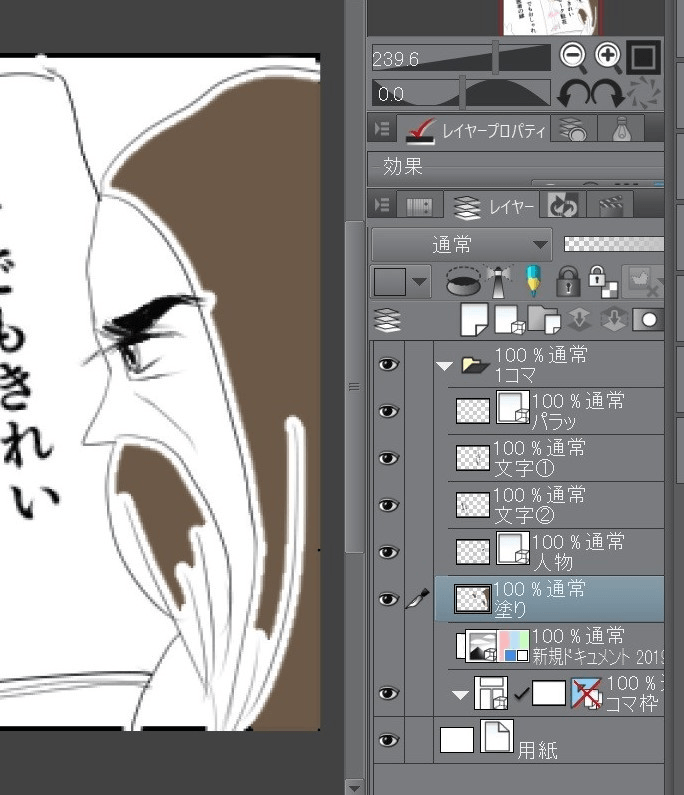Click transfer to lower layer icon
Viewport: 684px width, 795px height.
[x=580, y=319]
